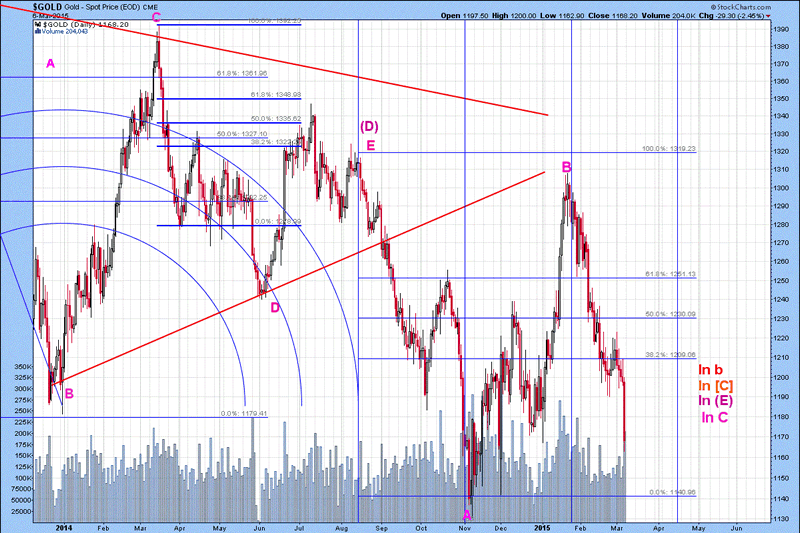800x533 pixels.
Task: Click the 1350 price axis label
Action: [x=781, y=99]
